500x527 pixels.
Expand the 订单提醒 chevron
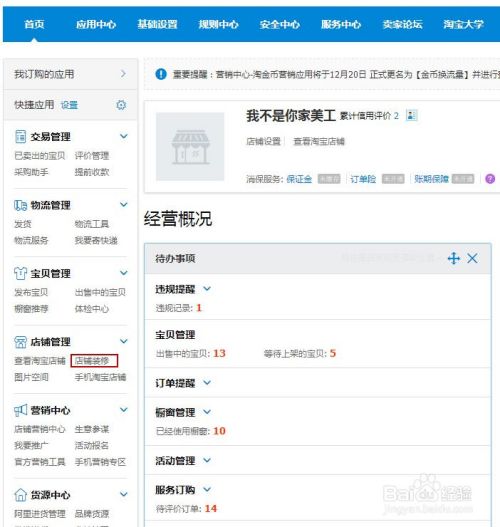point(207,382)
